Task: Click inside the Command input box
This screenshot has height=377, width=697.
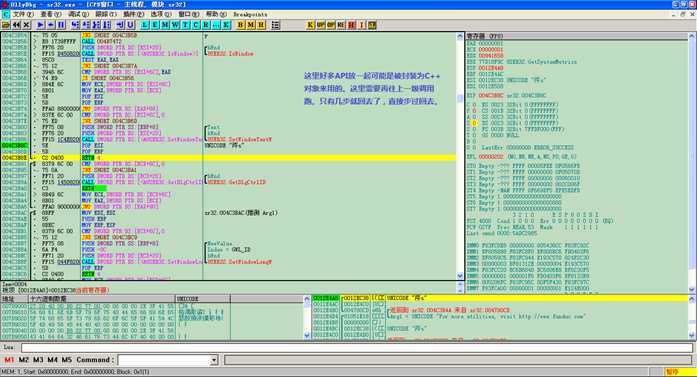Action: [164, 360]
